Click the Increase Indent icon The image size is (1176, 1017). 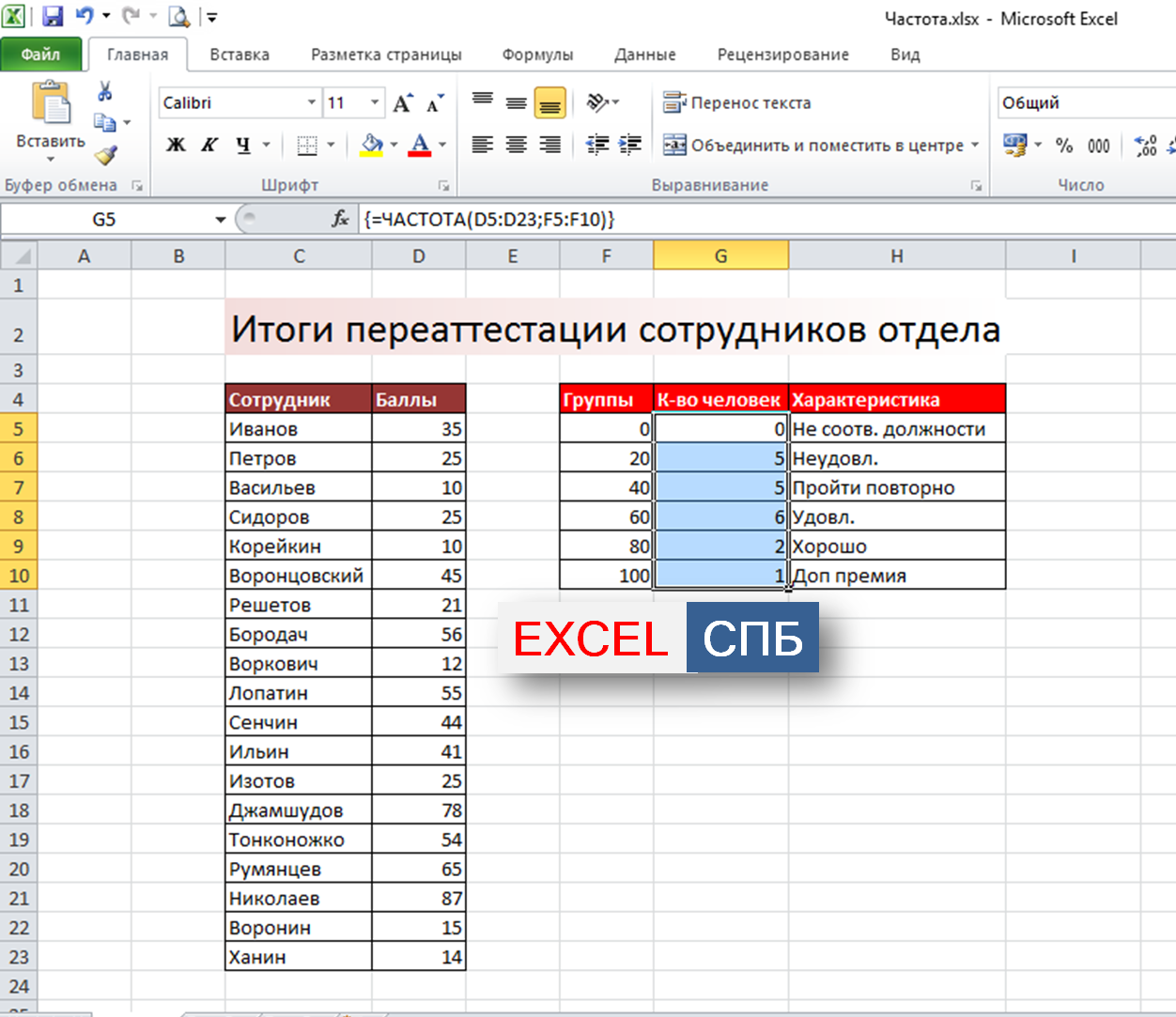click(630, 145)
